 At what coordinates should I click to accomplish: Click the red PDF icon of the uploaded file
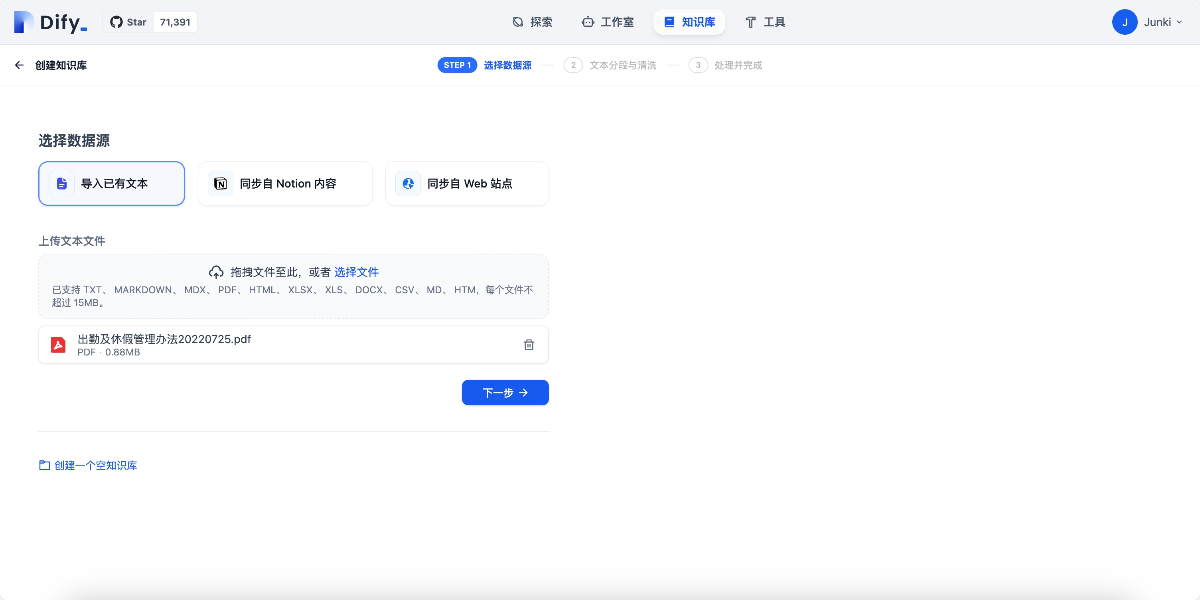(x=59, y=343)
